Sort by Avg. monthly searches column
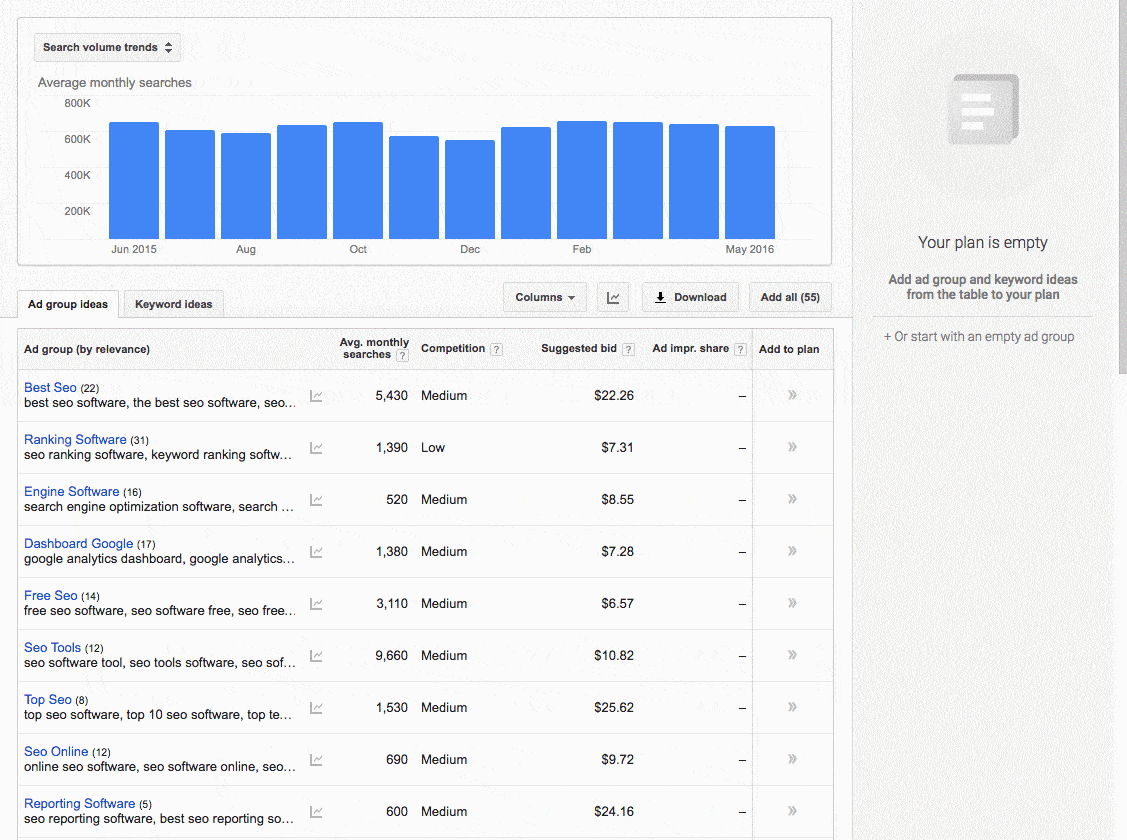Image resolution: width=1127 pixels, height=840 pixels. (374, 349)
